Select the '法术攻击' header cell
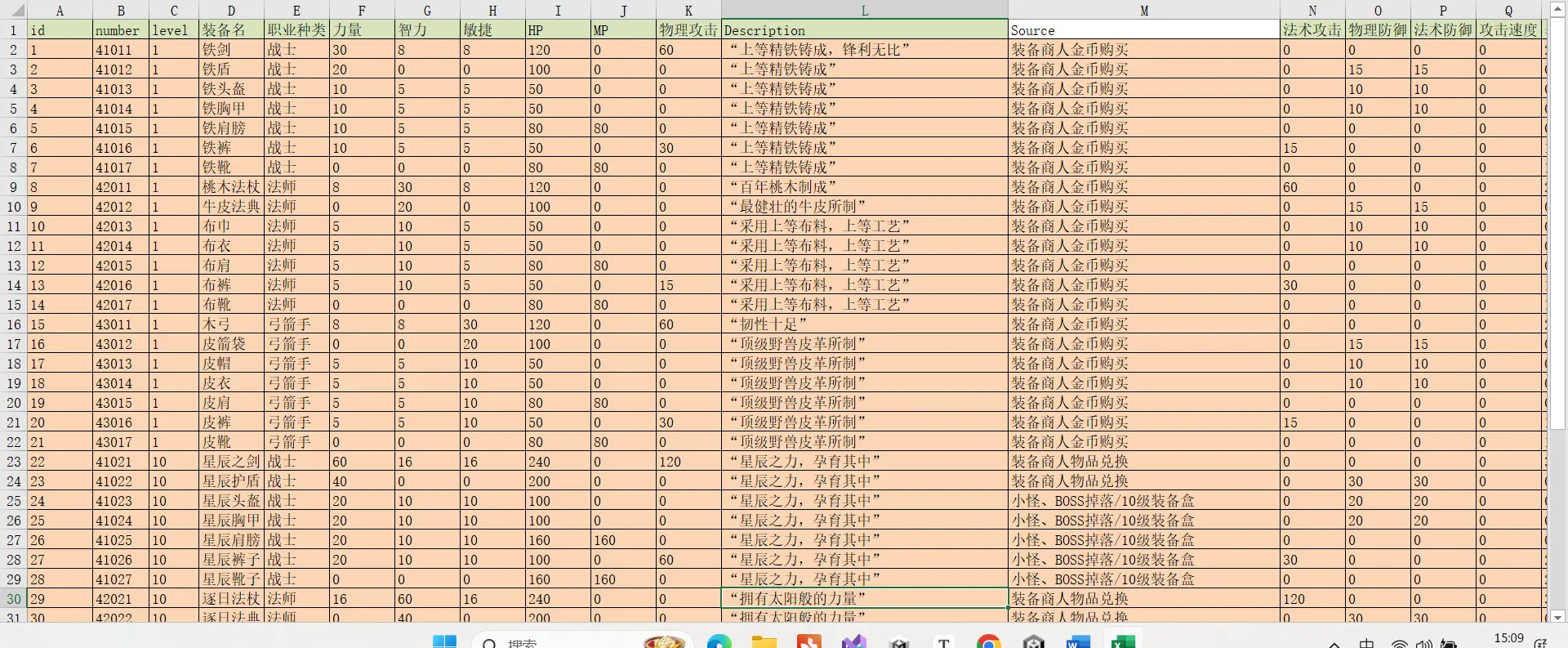This screenshot has width=1568, height=648. [x=1312, y=29]
